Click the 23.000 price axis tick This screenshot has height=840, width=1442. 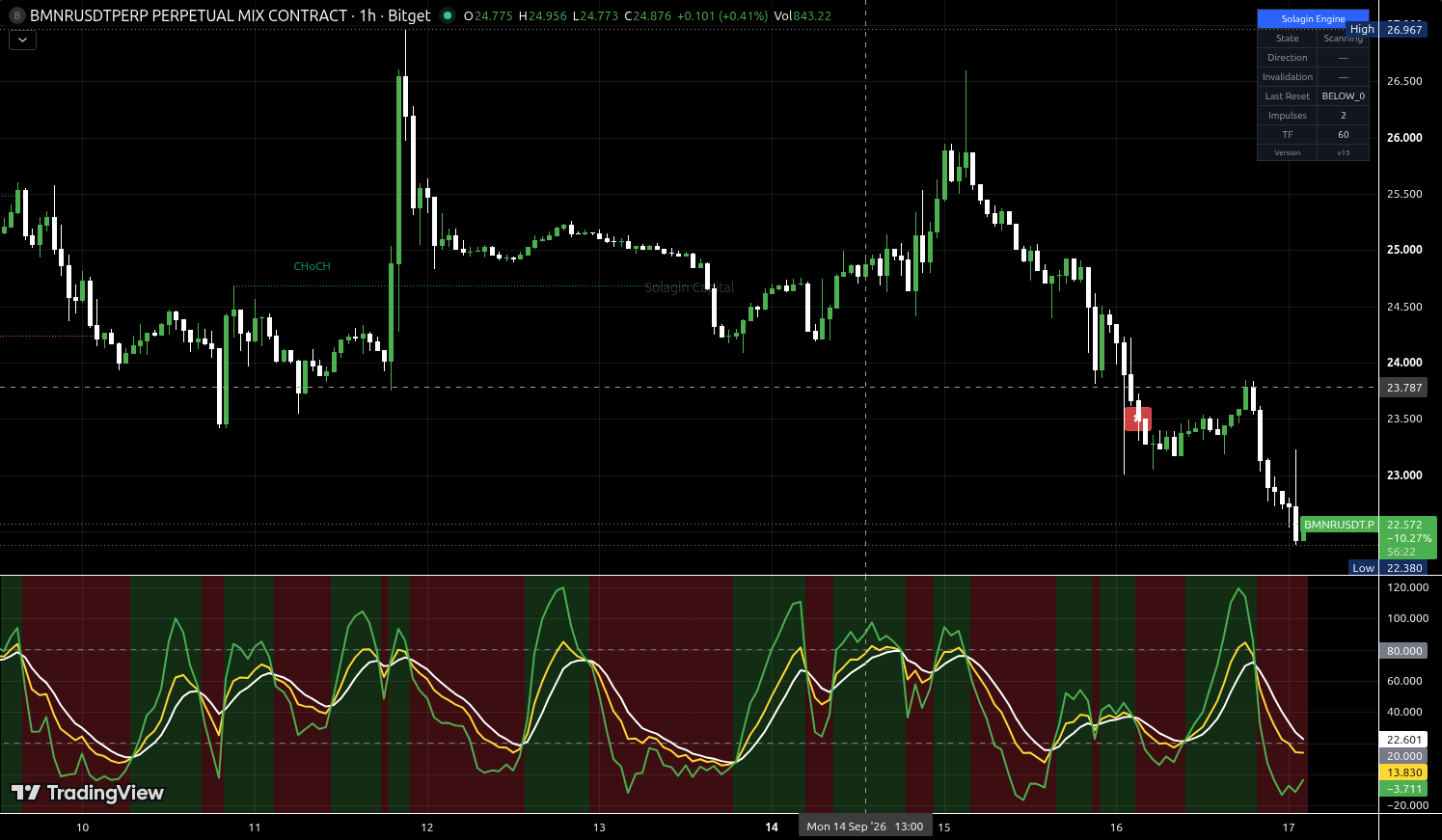click(x=1404, y=475)
